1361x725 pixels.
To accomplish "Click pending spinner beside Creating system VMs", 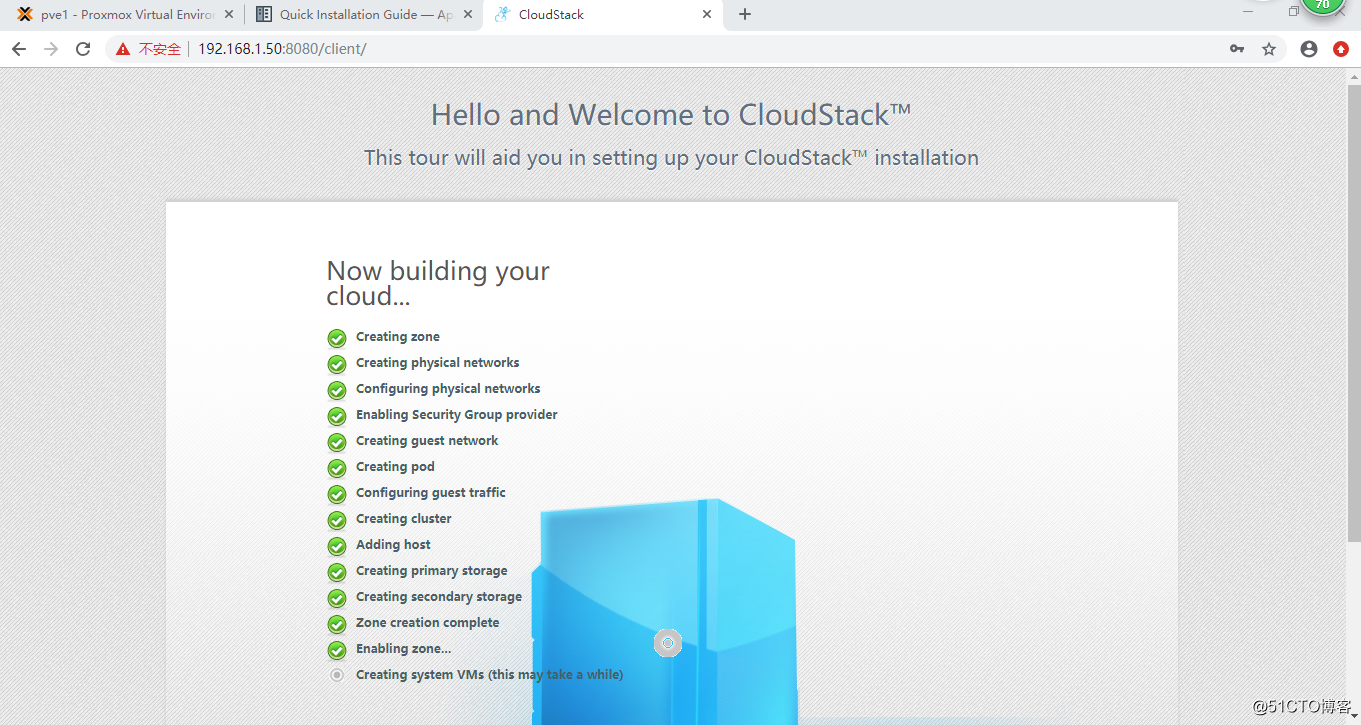I will 337,675.
